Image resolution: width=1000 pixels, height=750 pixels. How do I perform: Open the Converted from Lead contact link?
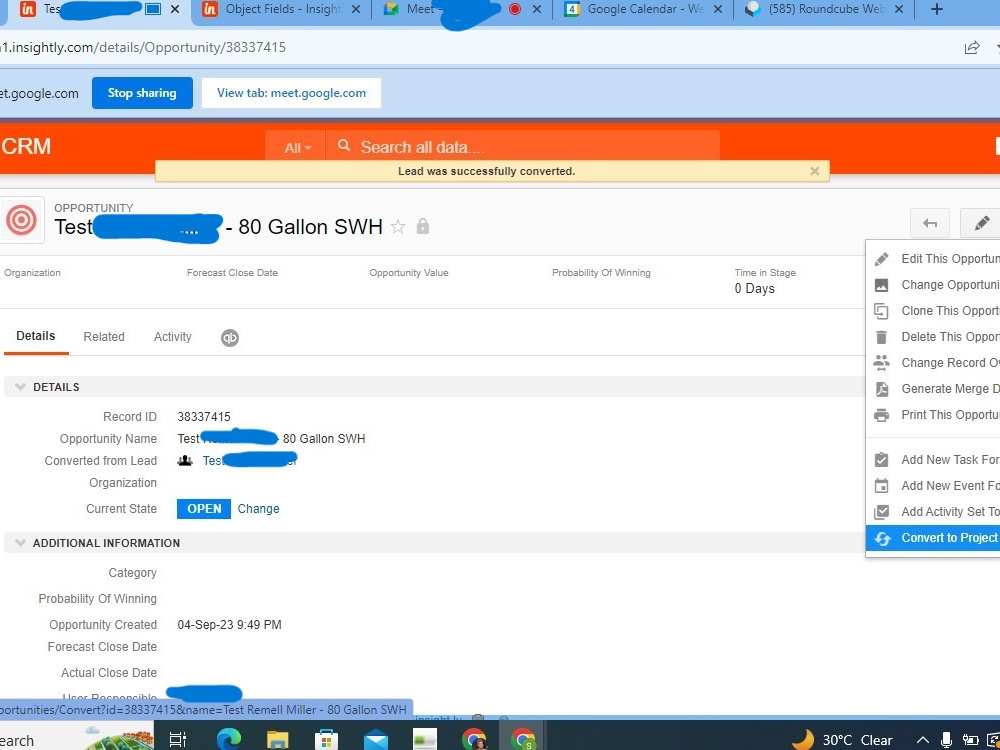(x=250, y=460)
